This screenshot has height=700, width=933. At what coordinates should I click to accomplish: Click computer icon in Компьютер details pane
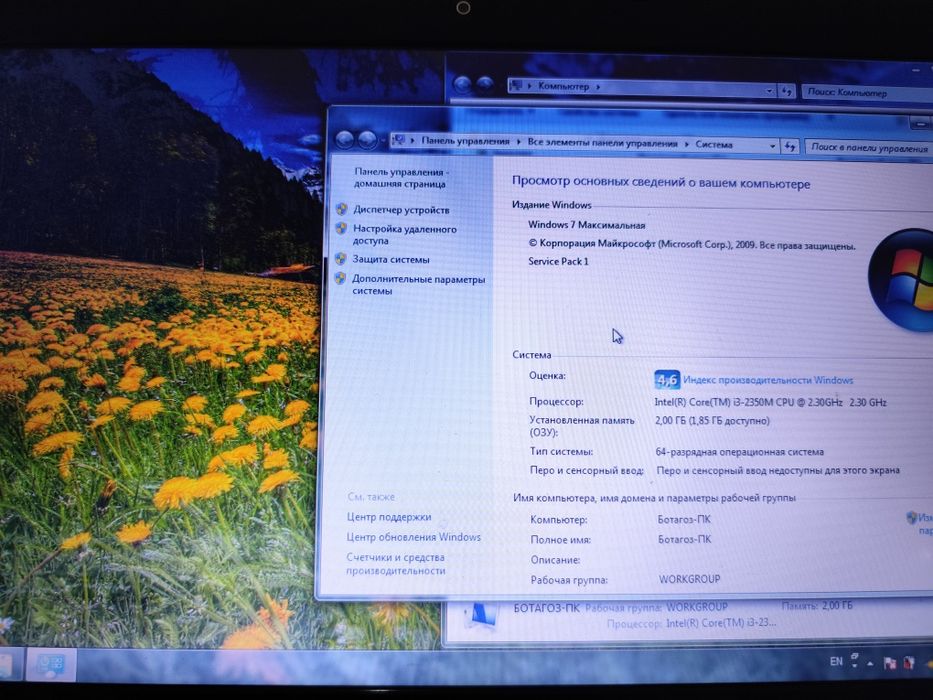(483, 614)
